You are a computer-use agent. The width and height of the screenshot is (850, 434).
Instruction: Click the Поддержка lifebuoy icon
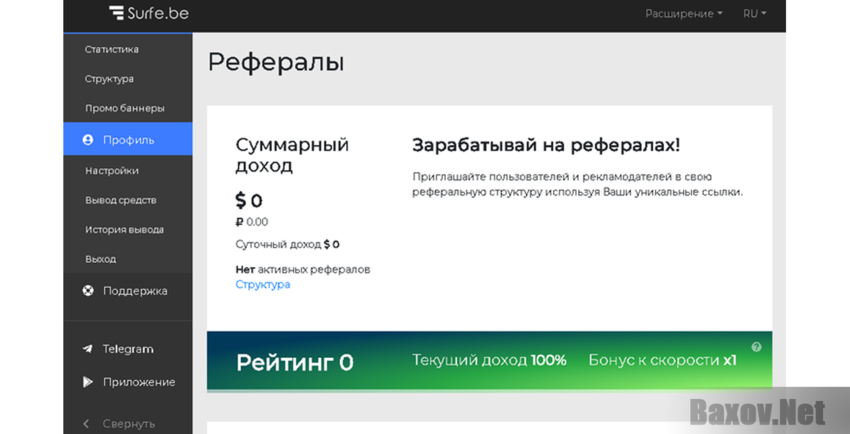(87, 291)
